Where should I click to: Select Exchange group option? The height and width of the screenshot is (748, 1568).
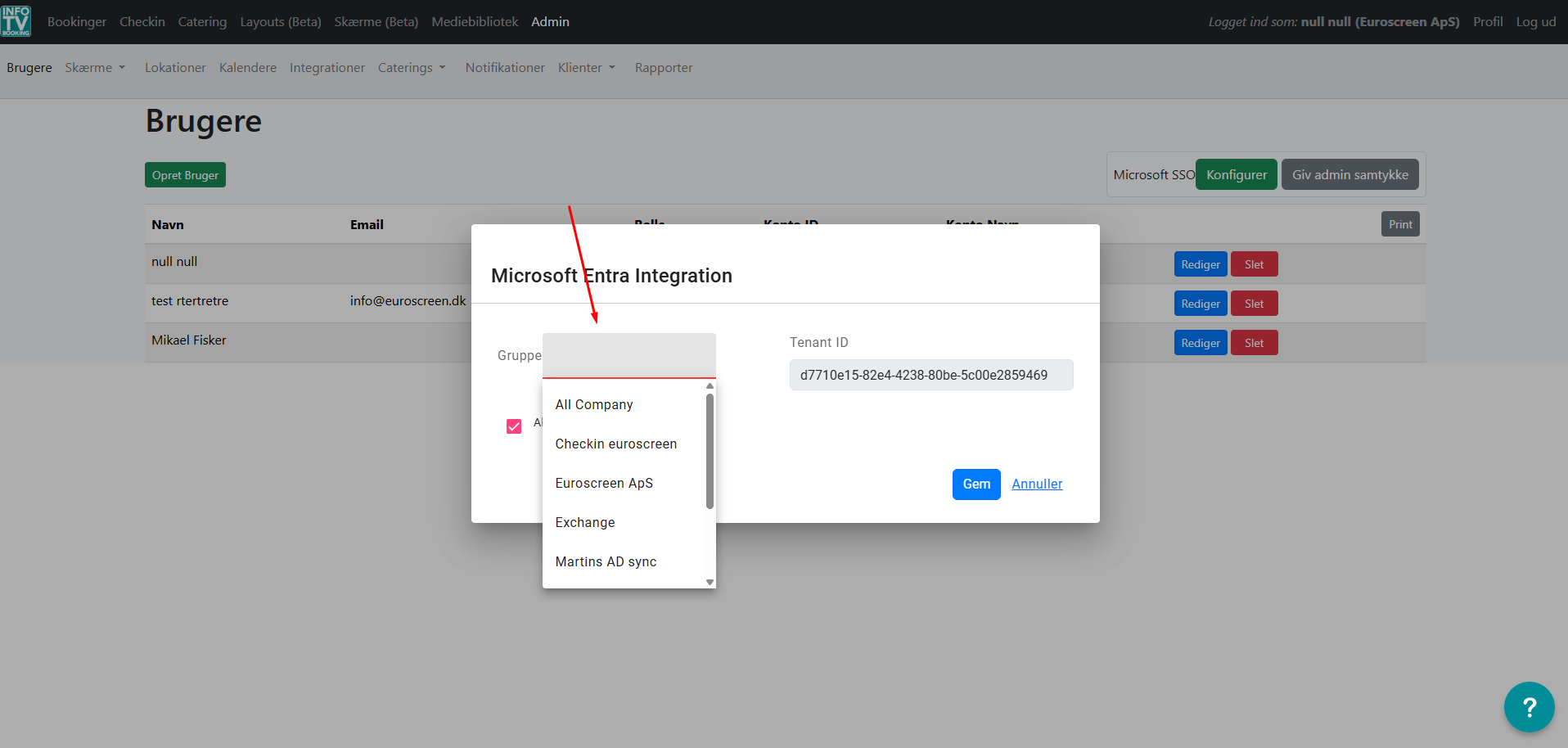[x=629, y=522]
